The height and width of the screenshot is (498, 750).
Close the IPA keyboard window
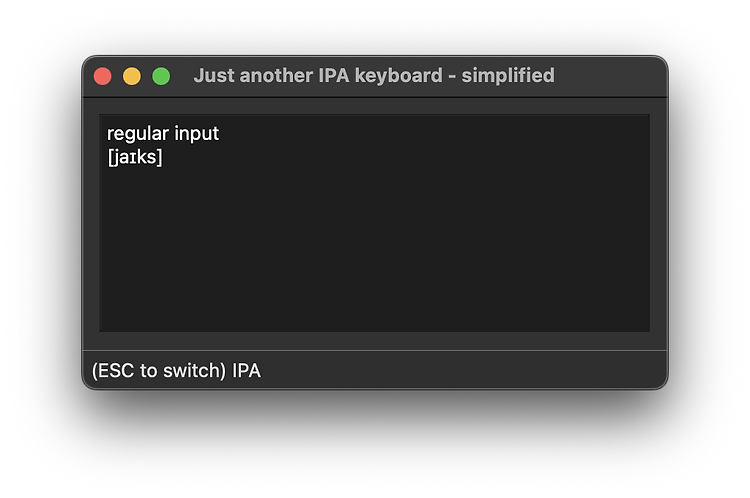(x=102, y=76)
